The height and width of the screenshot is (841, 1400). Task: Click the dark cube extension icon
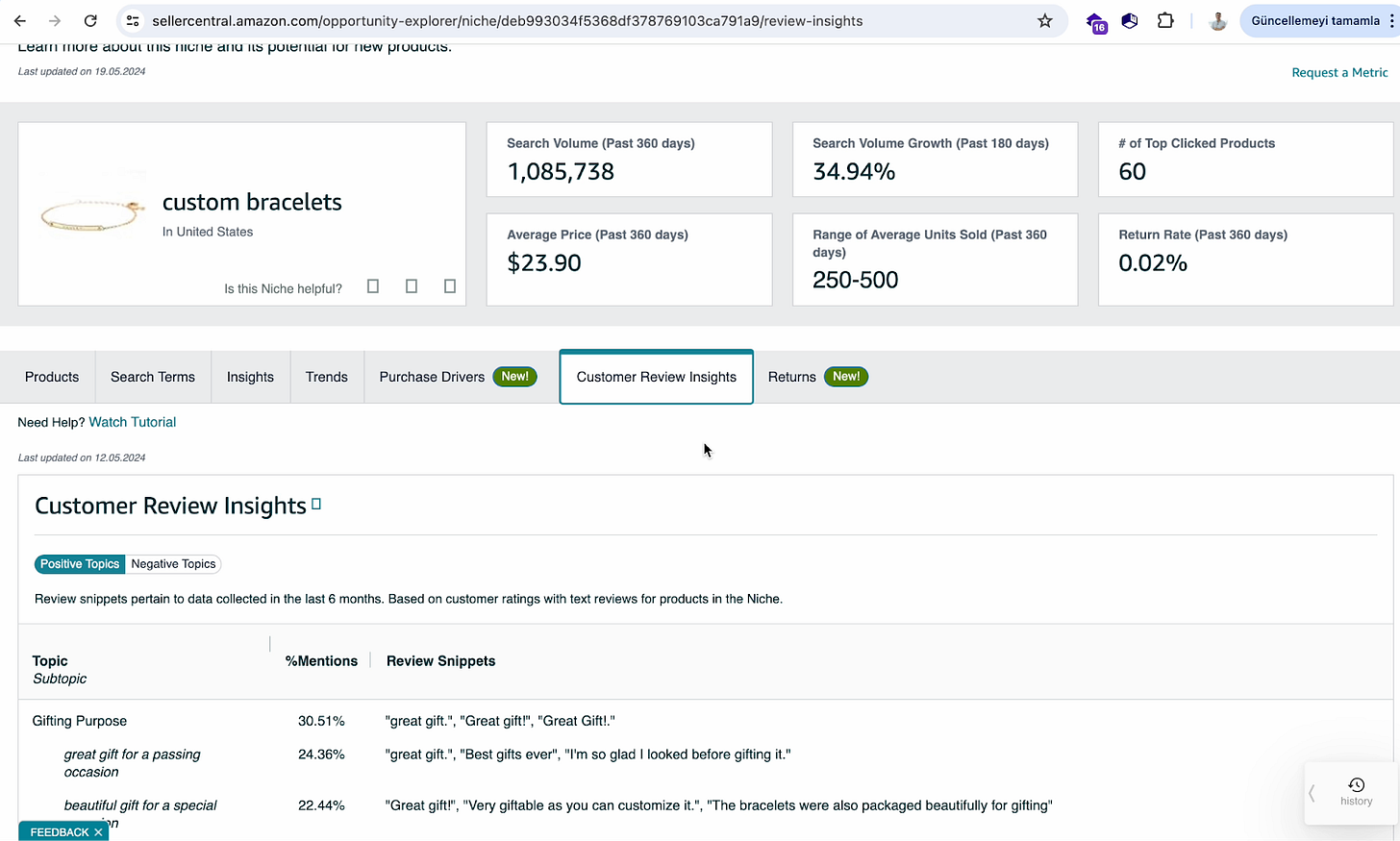coord(1130,20)
